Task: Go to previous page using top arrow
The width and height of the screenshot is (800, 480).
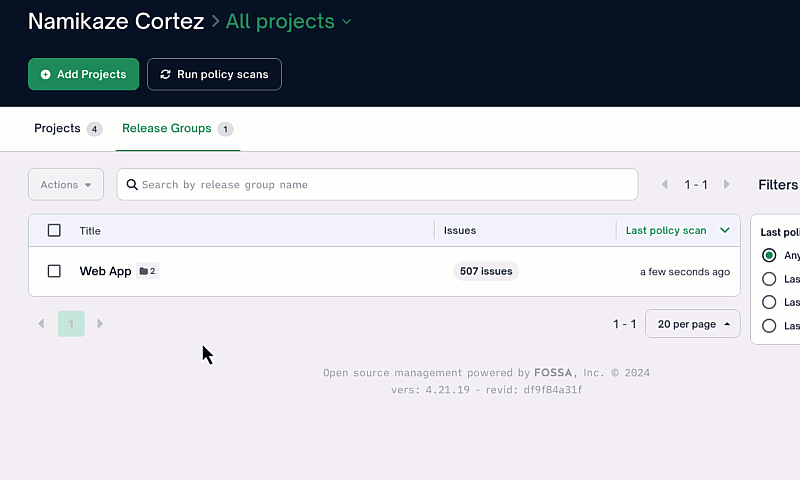Action: pos(665,185)
